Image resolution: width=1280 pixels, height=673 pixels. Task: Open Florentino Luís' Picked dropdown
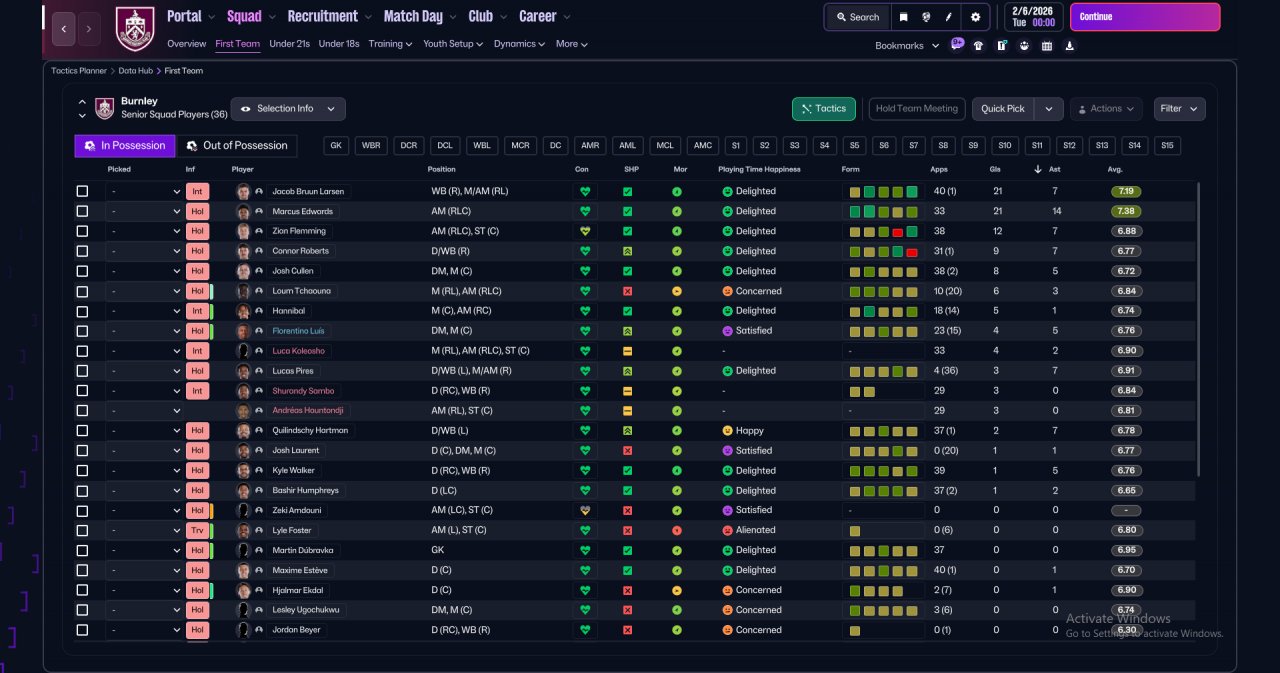click(x=144, y=331)
